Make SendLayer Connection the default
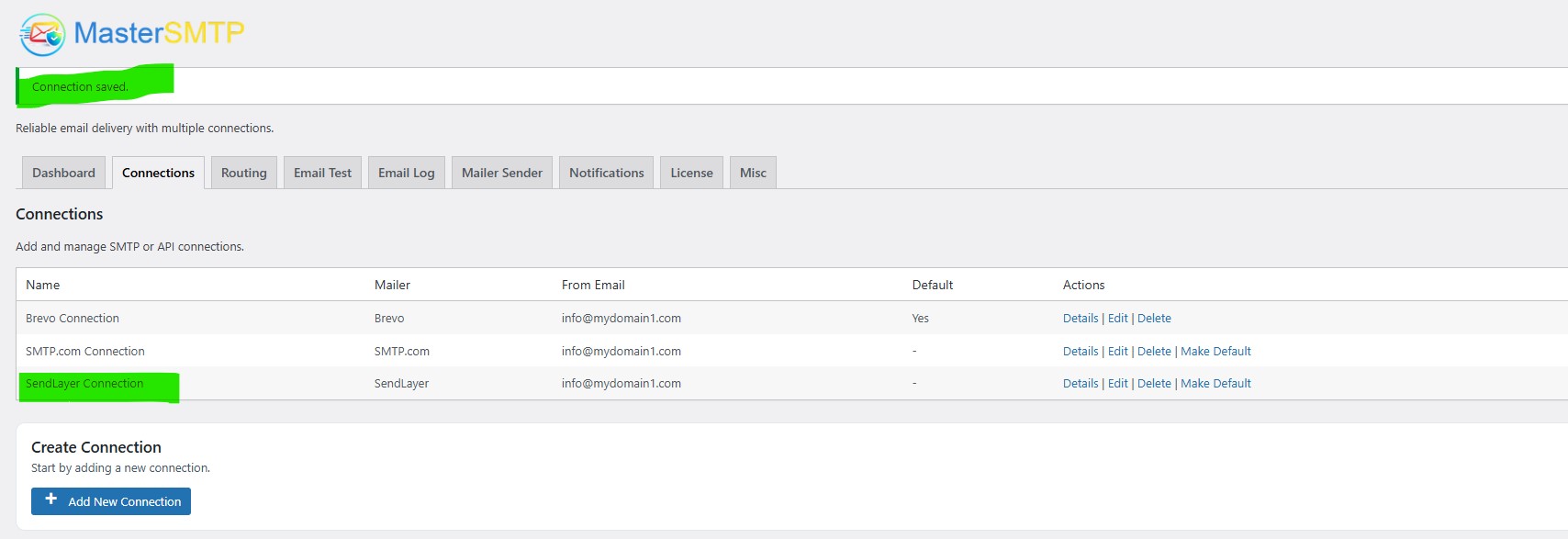This screenshot has height=539, width=1568. point(1215,384)
